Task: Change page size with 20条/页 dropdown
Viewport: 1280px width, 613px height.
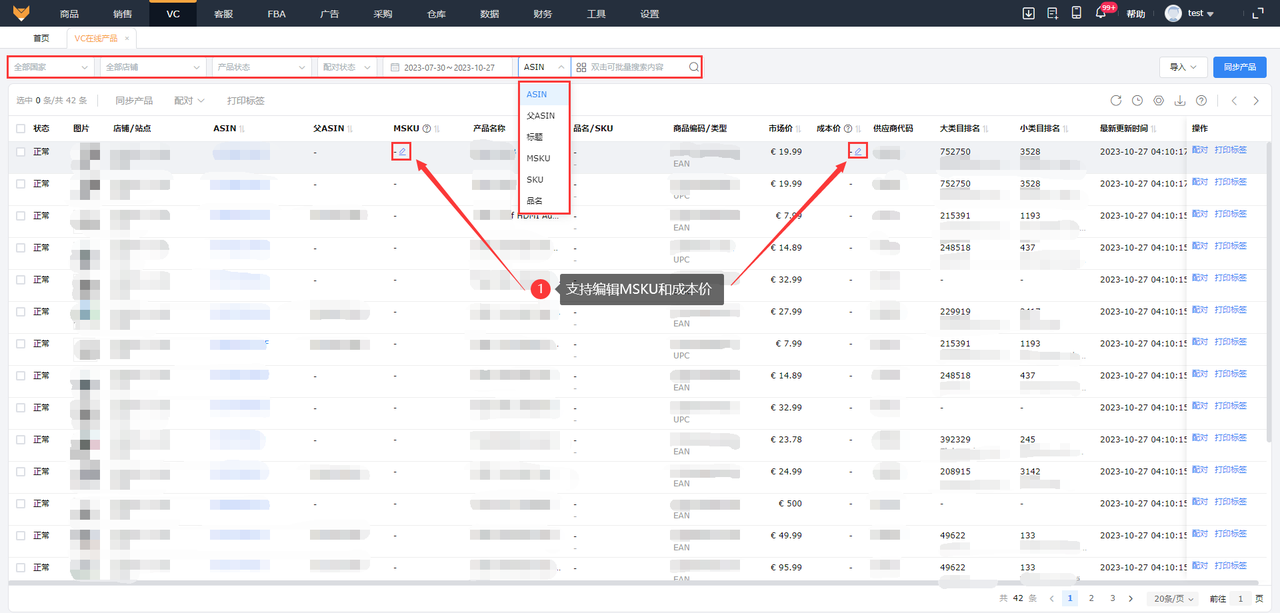Action: point(1171,598)
